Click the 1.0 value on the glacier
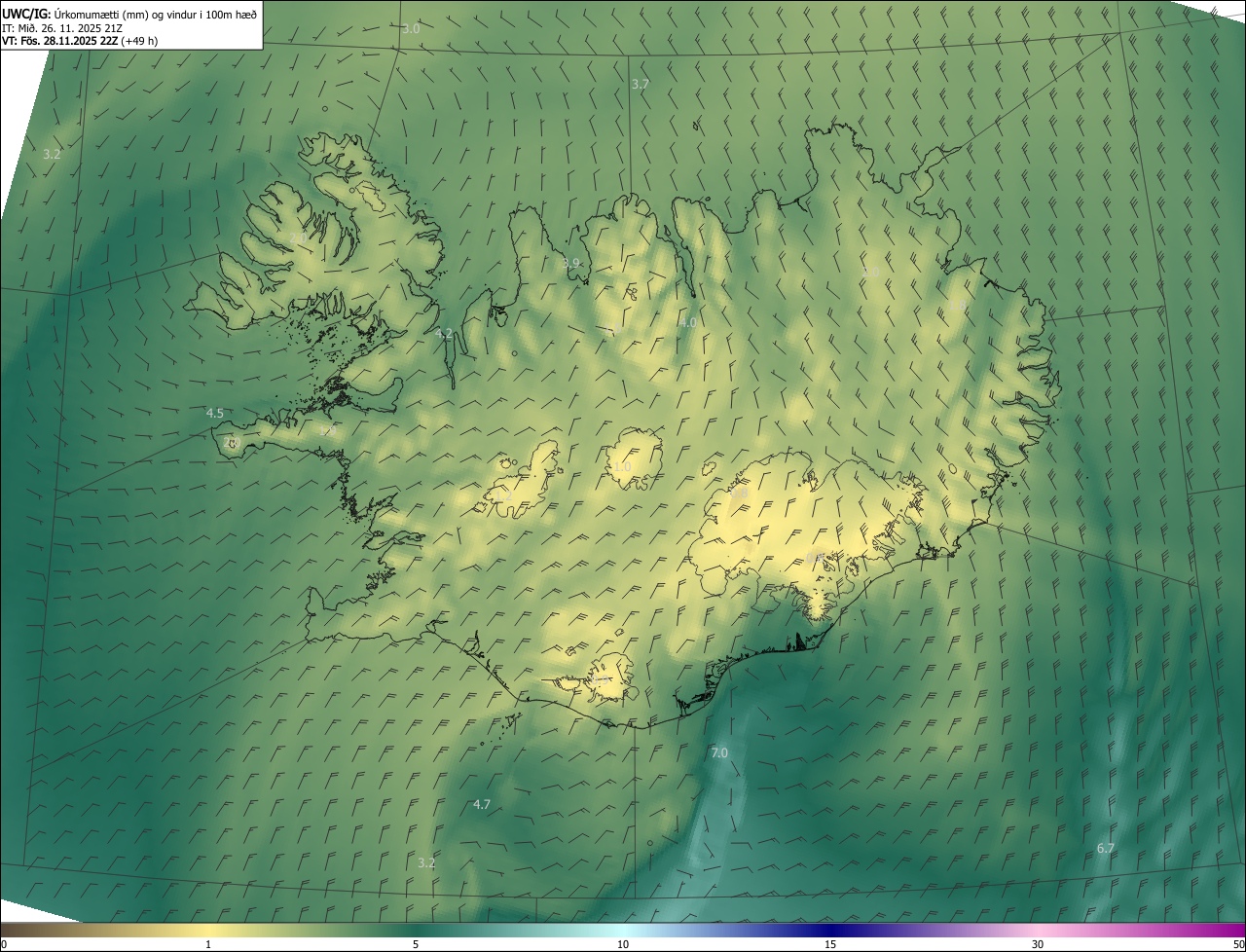The height and width of the screenshot is (952, 1246). click(622, 467)
